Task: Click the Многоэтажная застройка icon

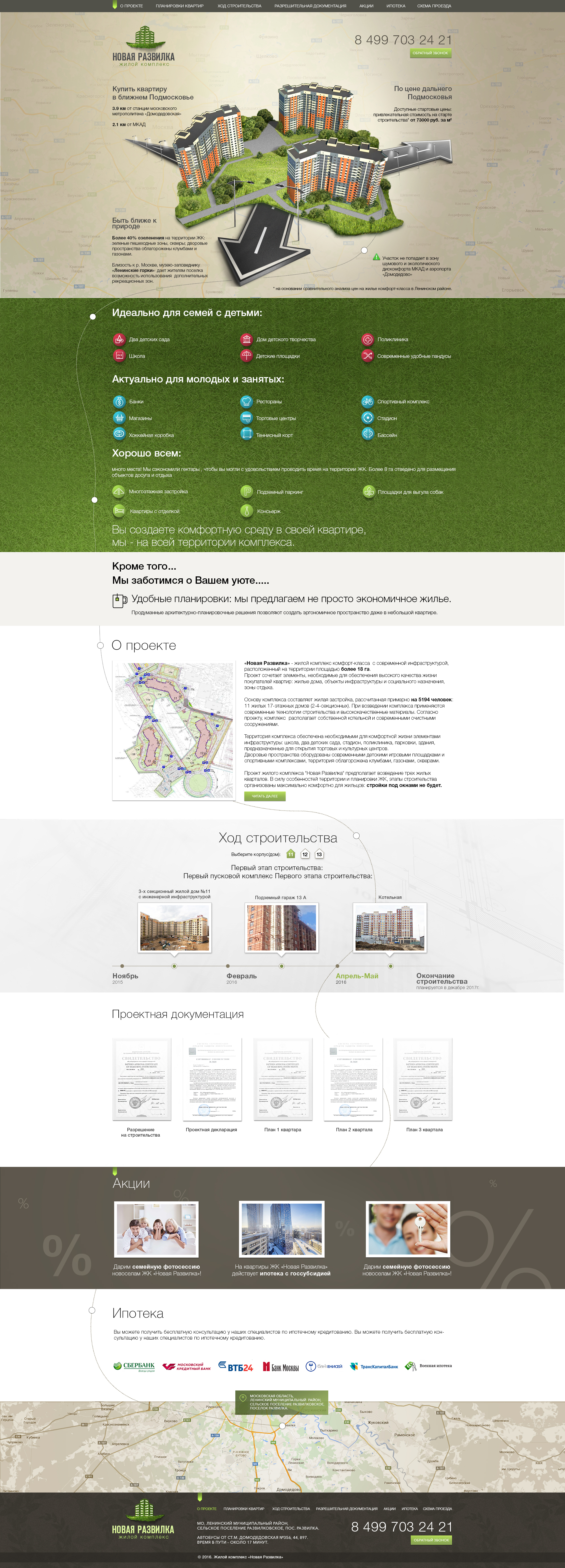Action: [119, 491]
